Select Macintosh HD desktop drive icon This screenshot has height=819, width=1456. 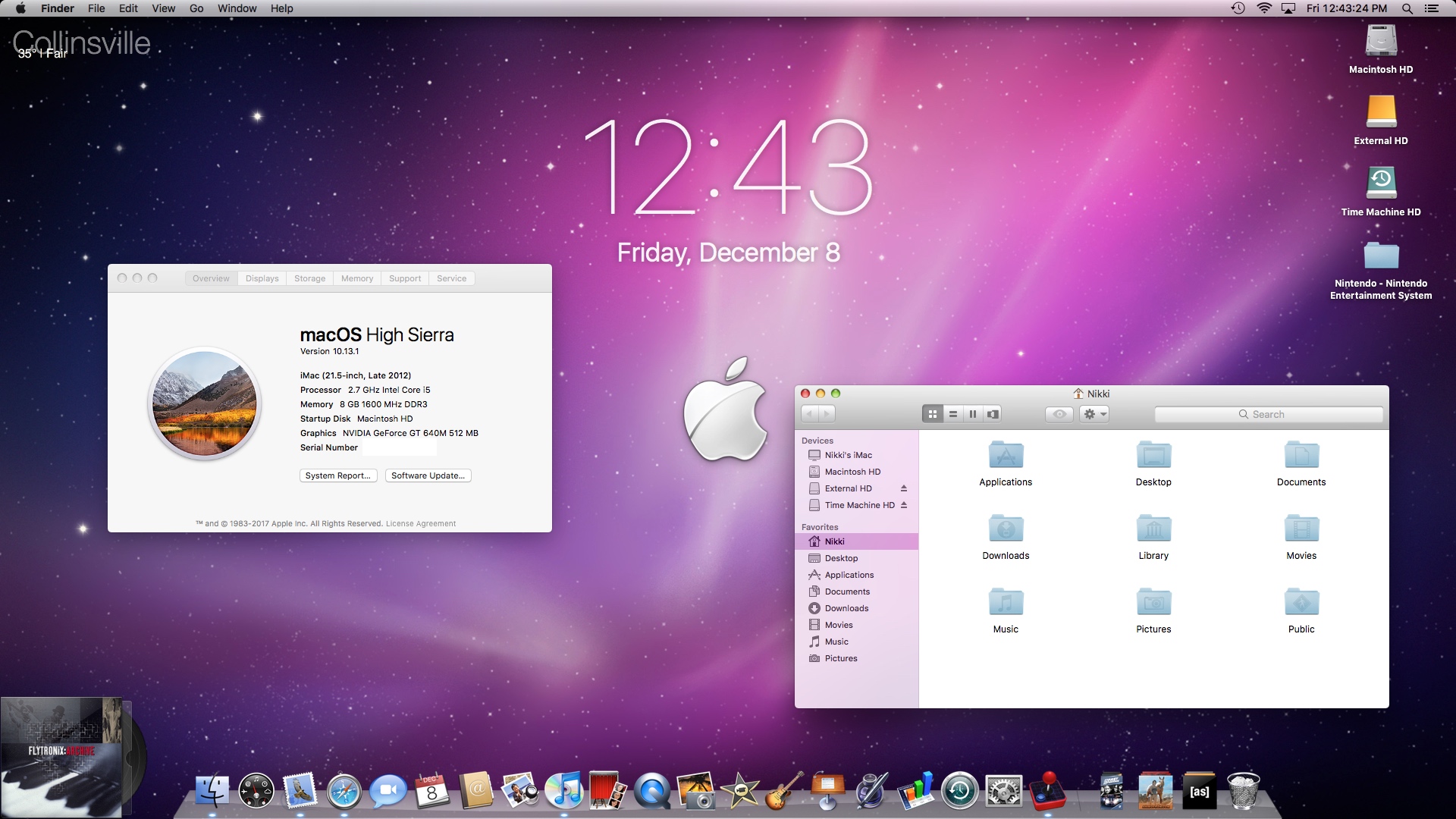1381,49
